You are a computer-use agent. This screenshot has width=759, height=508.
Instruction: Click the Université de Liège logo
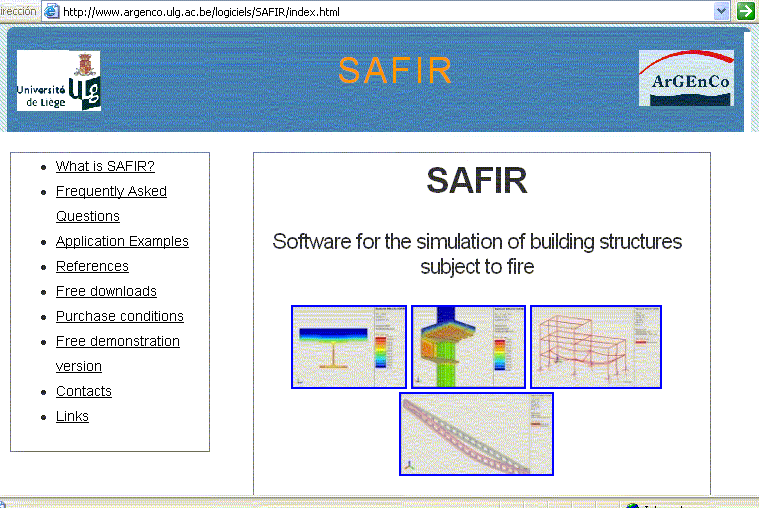[x=59, y=81]
